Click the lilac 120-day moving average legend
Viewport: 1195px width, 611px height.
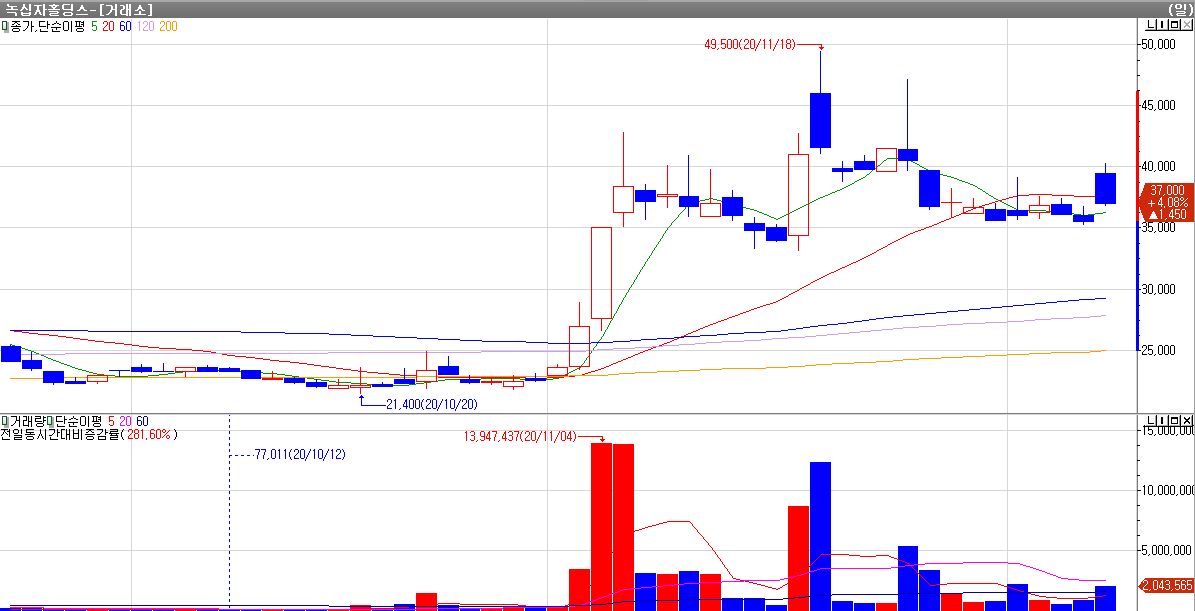[x=146, y=26]
